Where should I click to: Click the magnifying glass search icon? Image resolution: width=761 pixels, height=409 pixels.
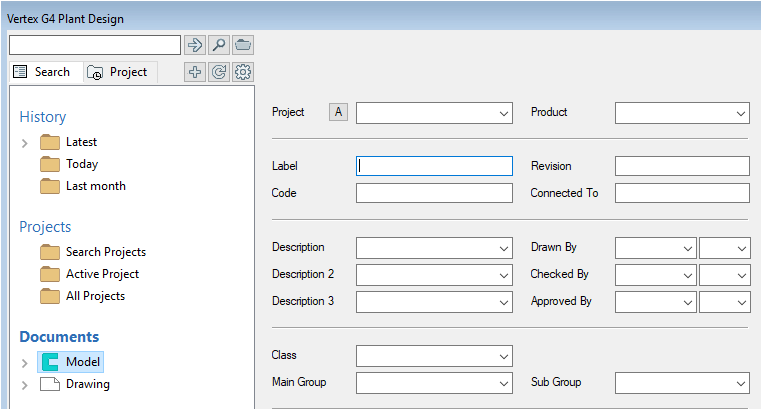219,45
